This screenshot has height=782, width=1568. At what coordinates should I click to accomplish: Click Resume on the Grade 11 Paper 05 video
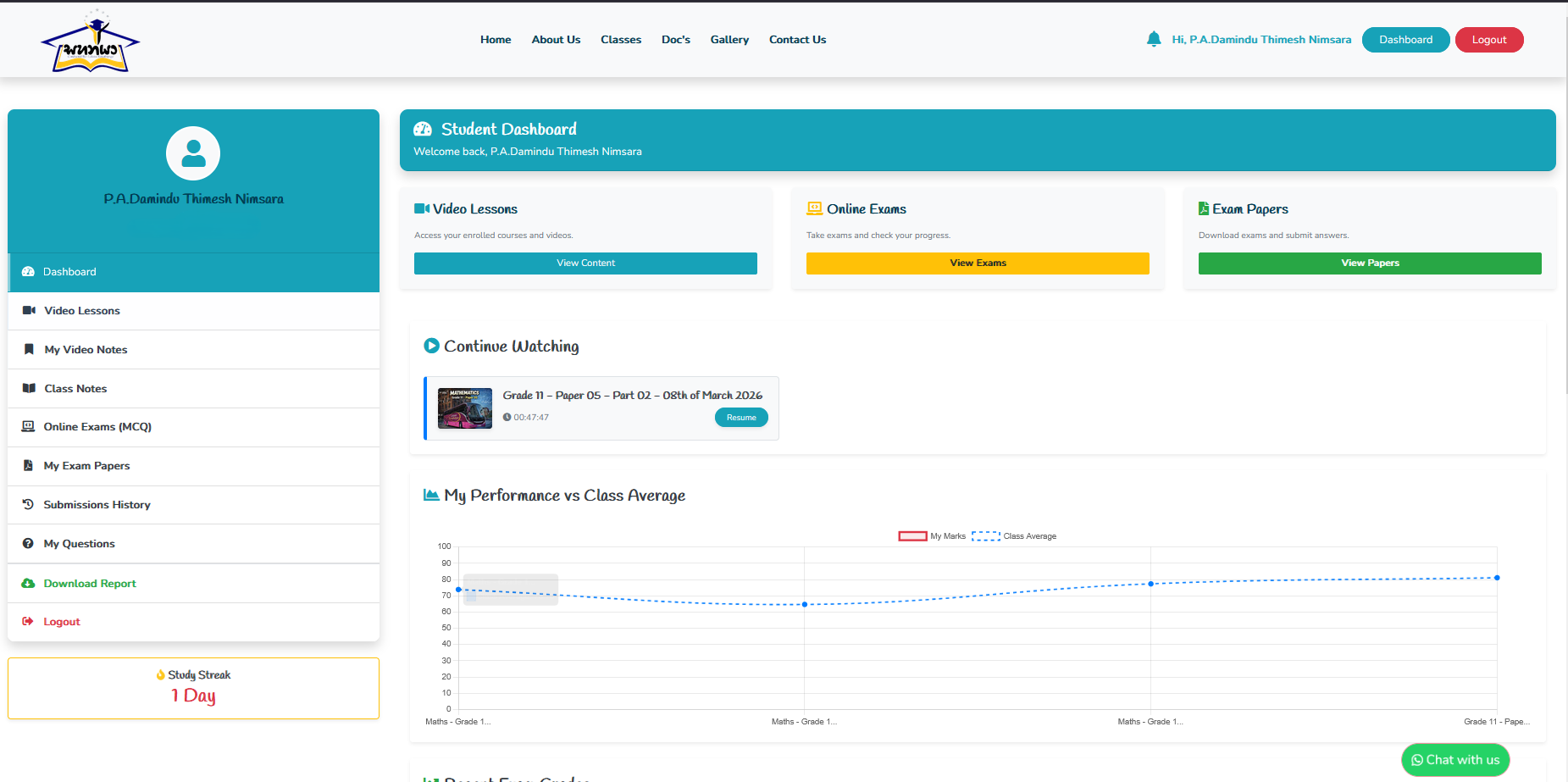click(x=741, y=417)
